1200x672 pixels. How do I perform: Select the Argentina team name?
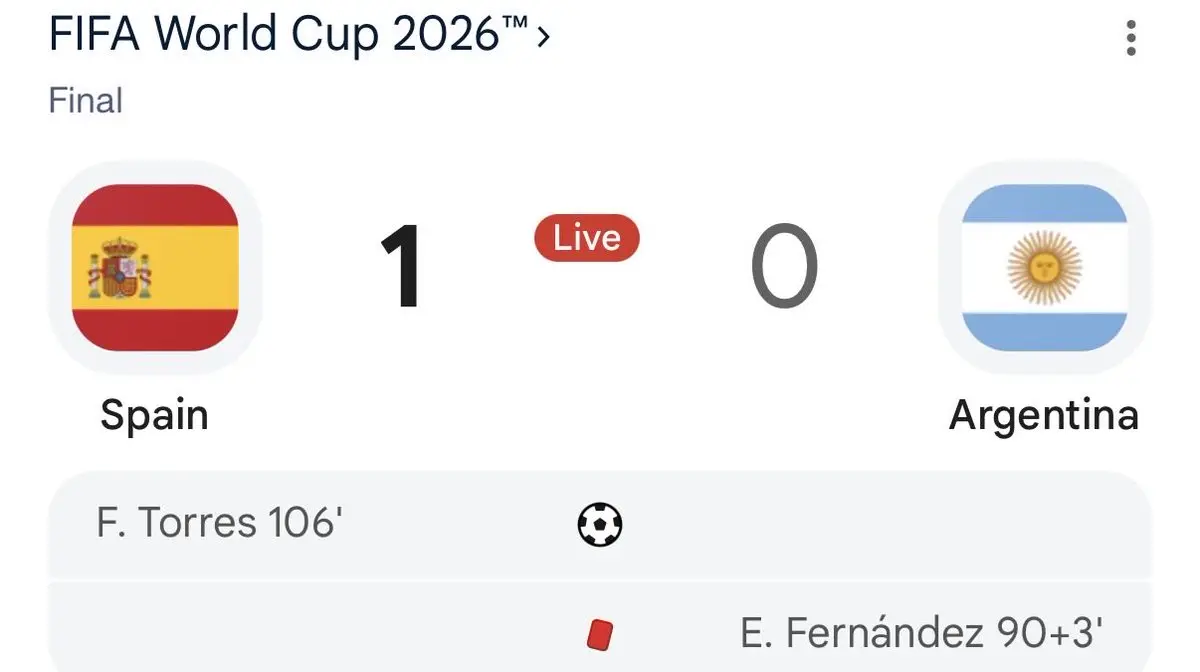coord(1044,414)
